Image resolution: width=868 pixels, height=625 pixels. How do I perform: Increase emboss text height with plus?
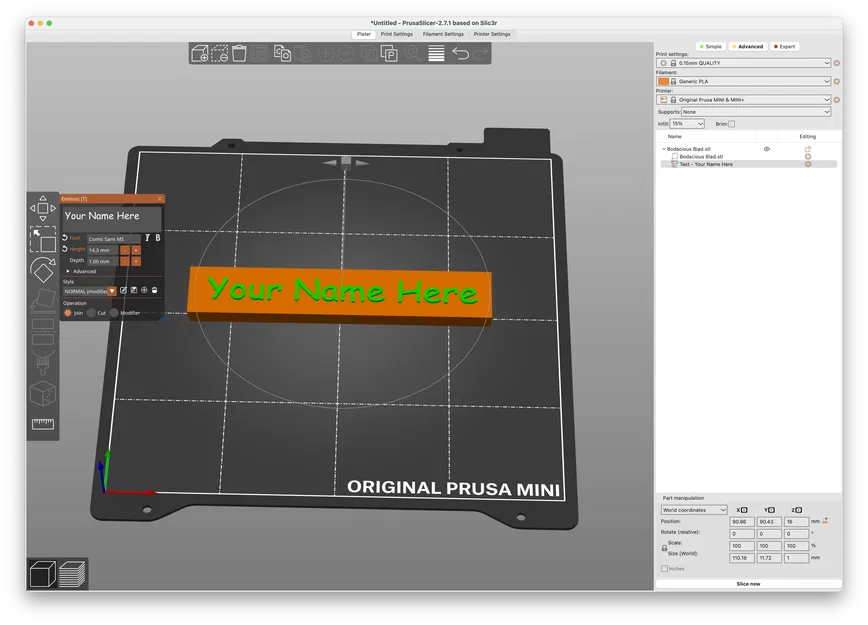pos(136,250)
